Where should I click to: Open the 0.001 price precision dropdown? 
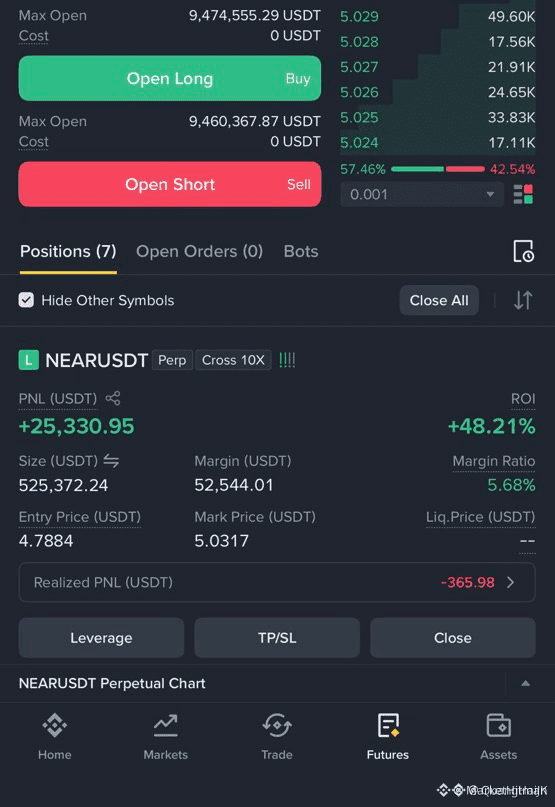coord(422,195)
